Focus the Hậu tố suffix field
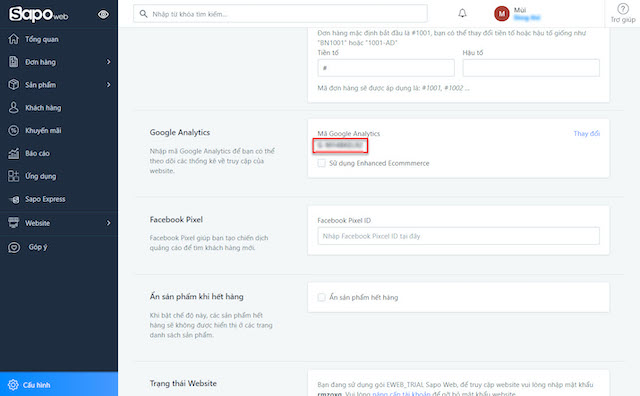640x396 pixels. [531, 68]
